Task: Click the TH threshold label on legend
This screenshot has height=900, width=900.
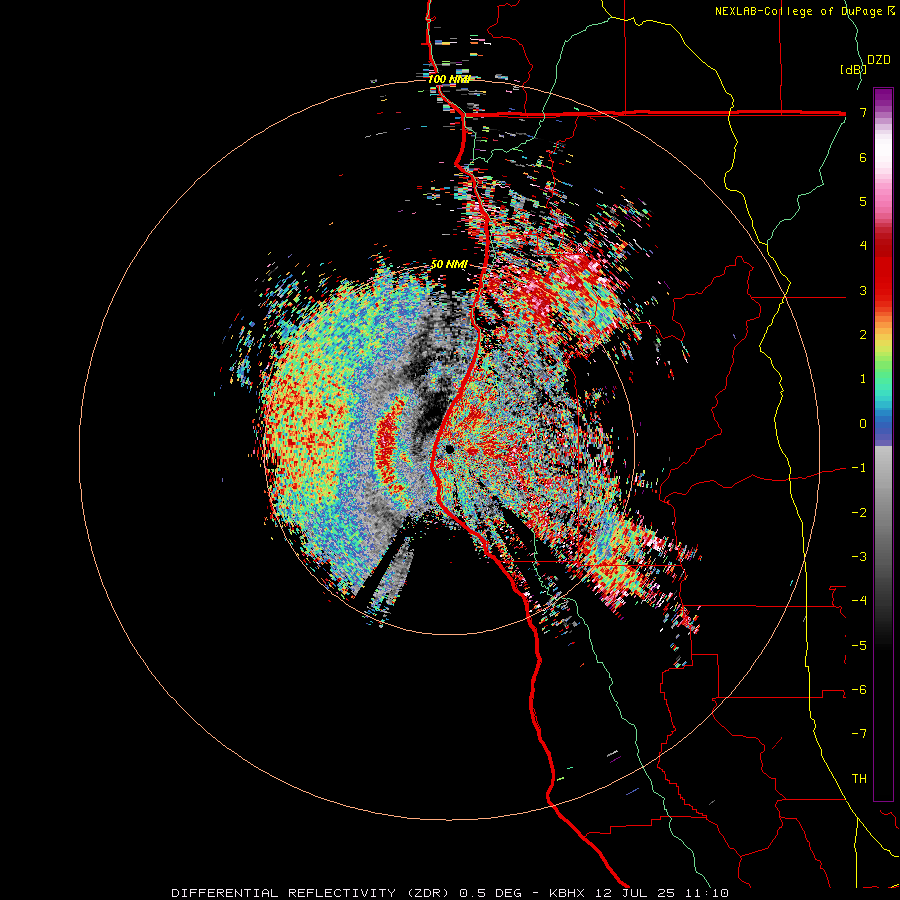Action: point(859,779)
